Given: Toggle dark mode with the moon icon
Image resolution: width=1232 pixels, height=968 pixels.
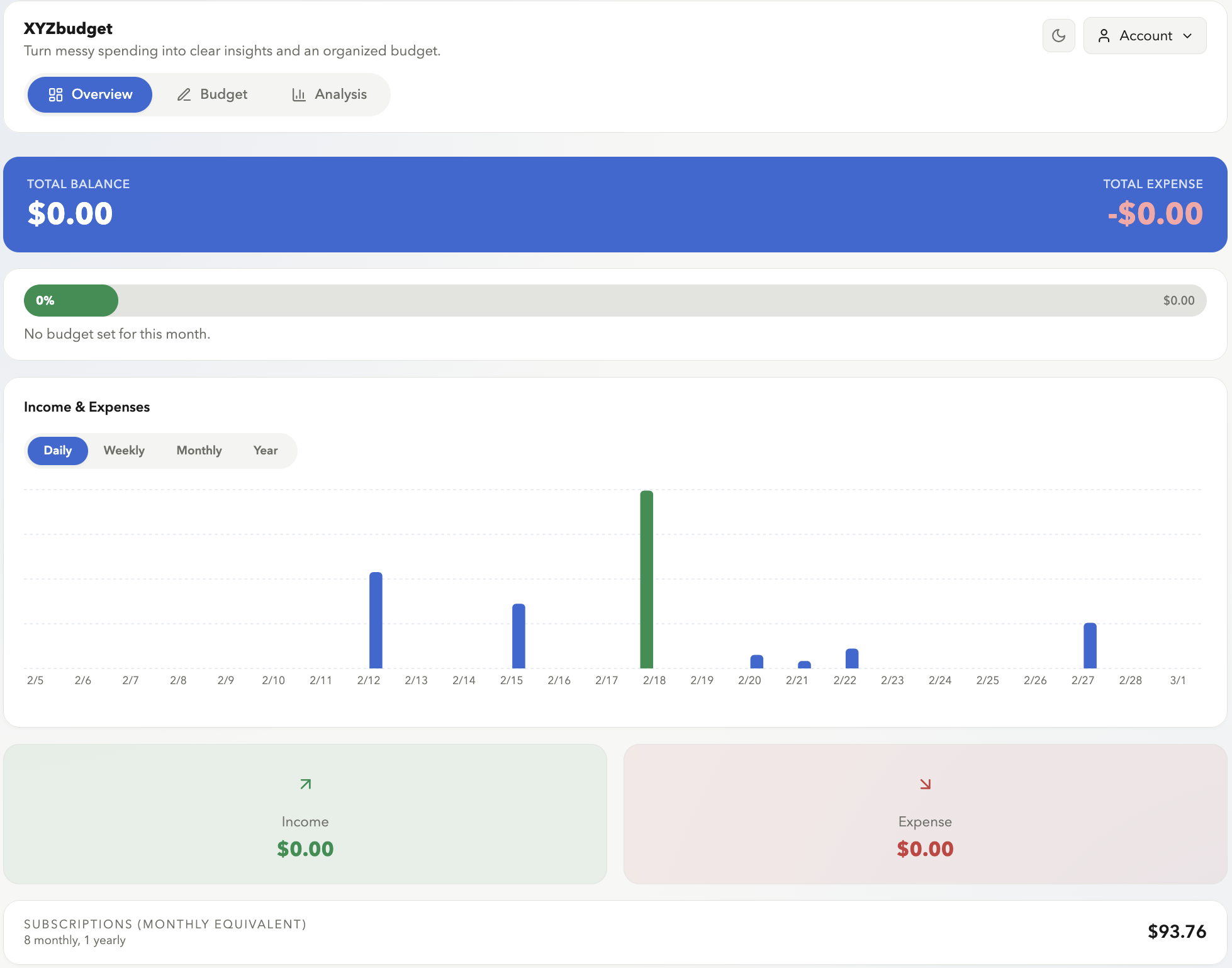Looking at the screenshot, I should pos(1058,35).
